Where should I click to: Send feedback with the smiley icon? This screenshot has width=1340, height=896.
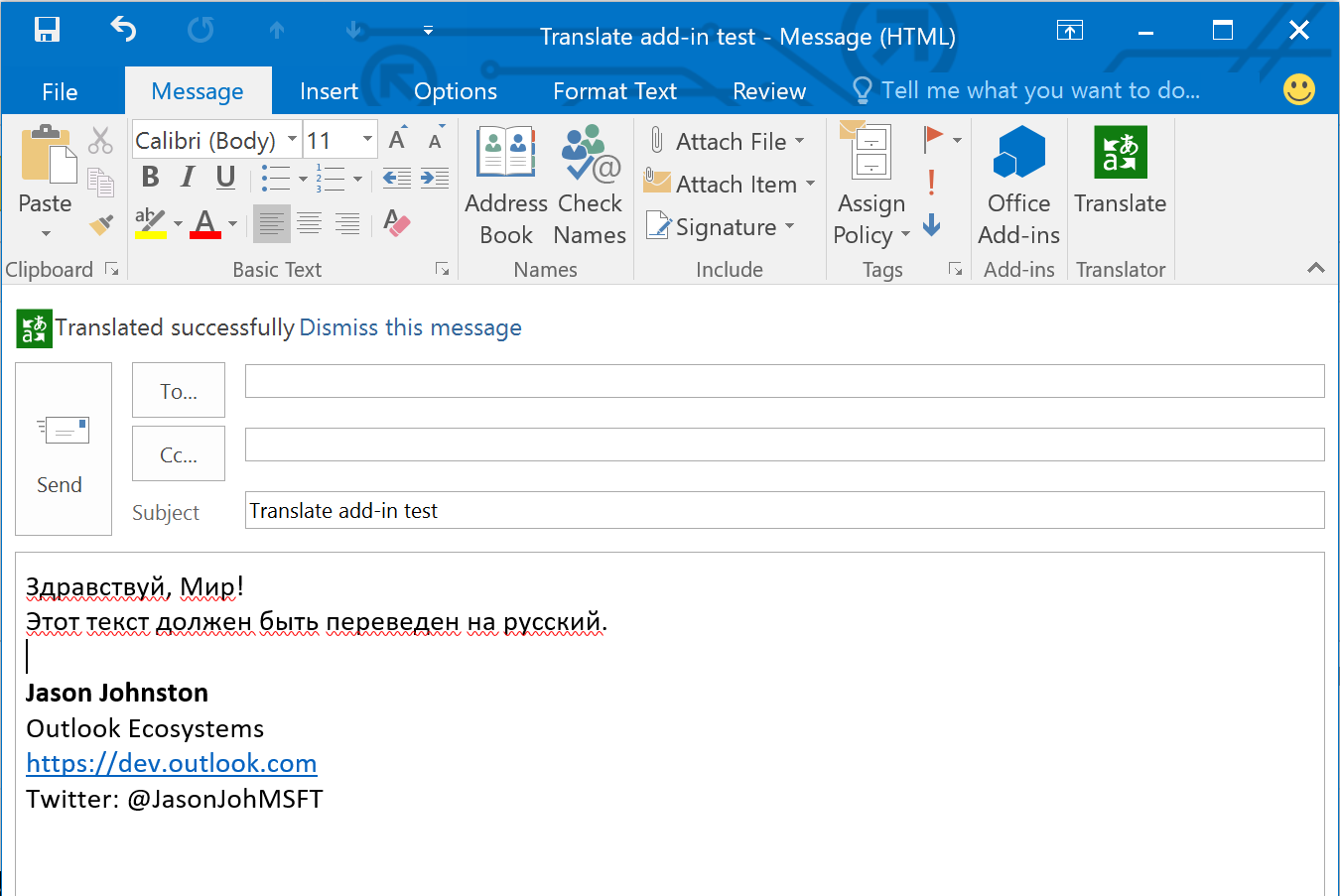1299,89
